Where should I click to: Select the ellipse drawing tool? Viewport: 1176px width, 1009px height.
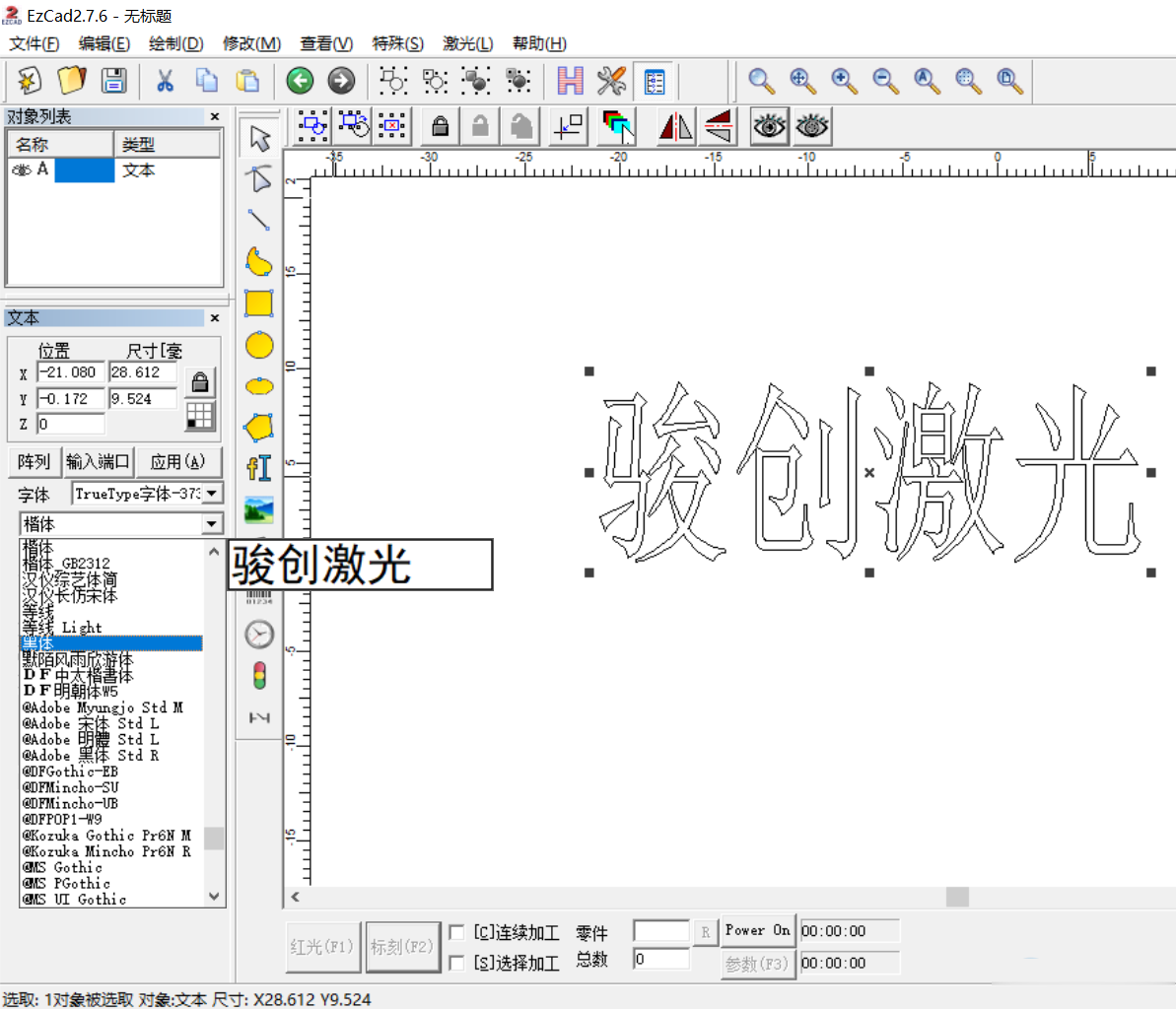pos(259,387)
